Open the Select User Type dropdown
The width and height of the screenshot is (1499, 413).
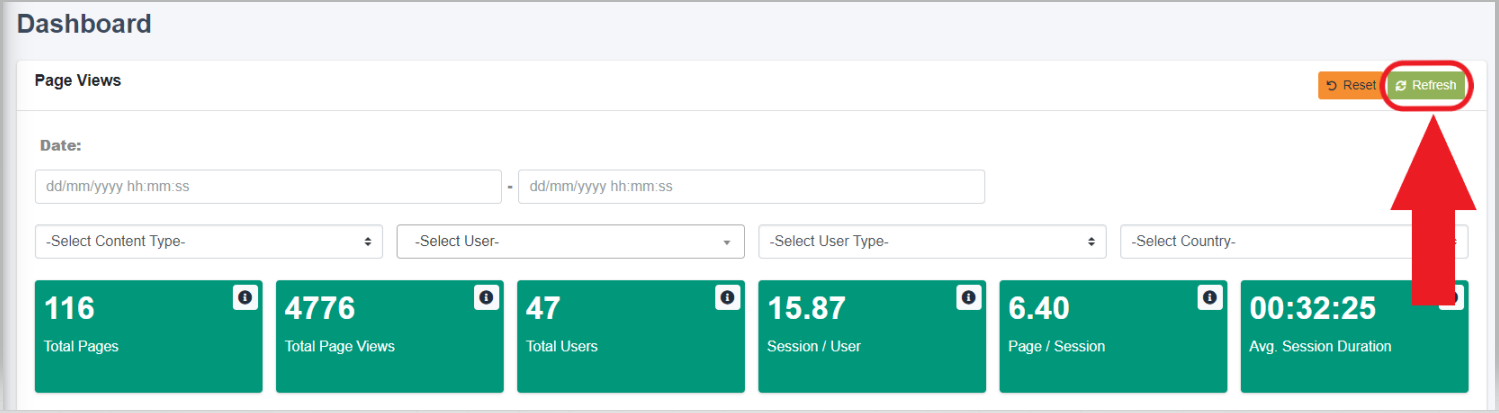tap(932, 241)
